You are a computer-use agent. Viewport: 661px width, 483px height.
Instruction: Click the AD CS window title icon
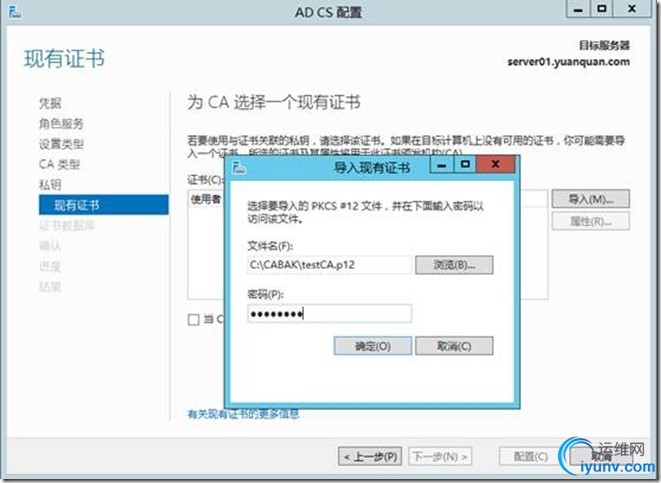pos(15,11)
